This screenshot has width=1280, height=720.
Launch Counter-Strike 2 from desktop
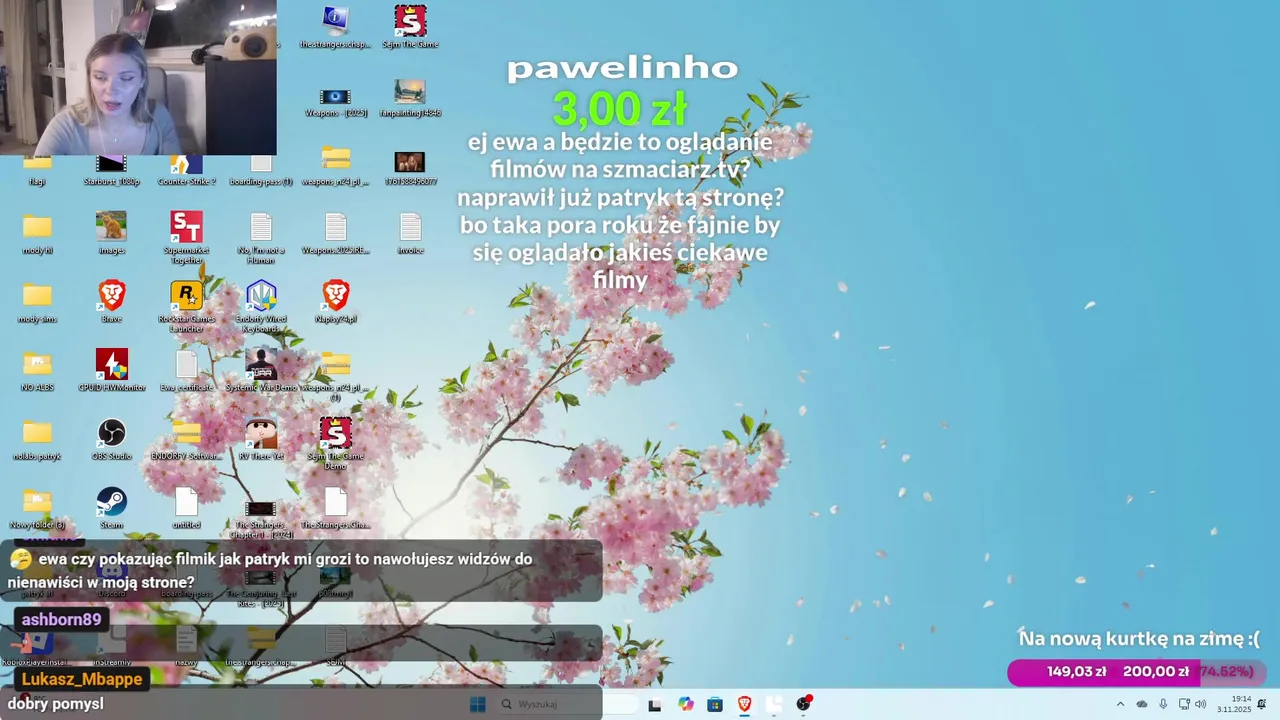click(x=186, y=170)
